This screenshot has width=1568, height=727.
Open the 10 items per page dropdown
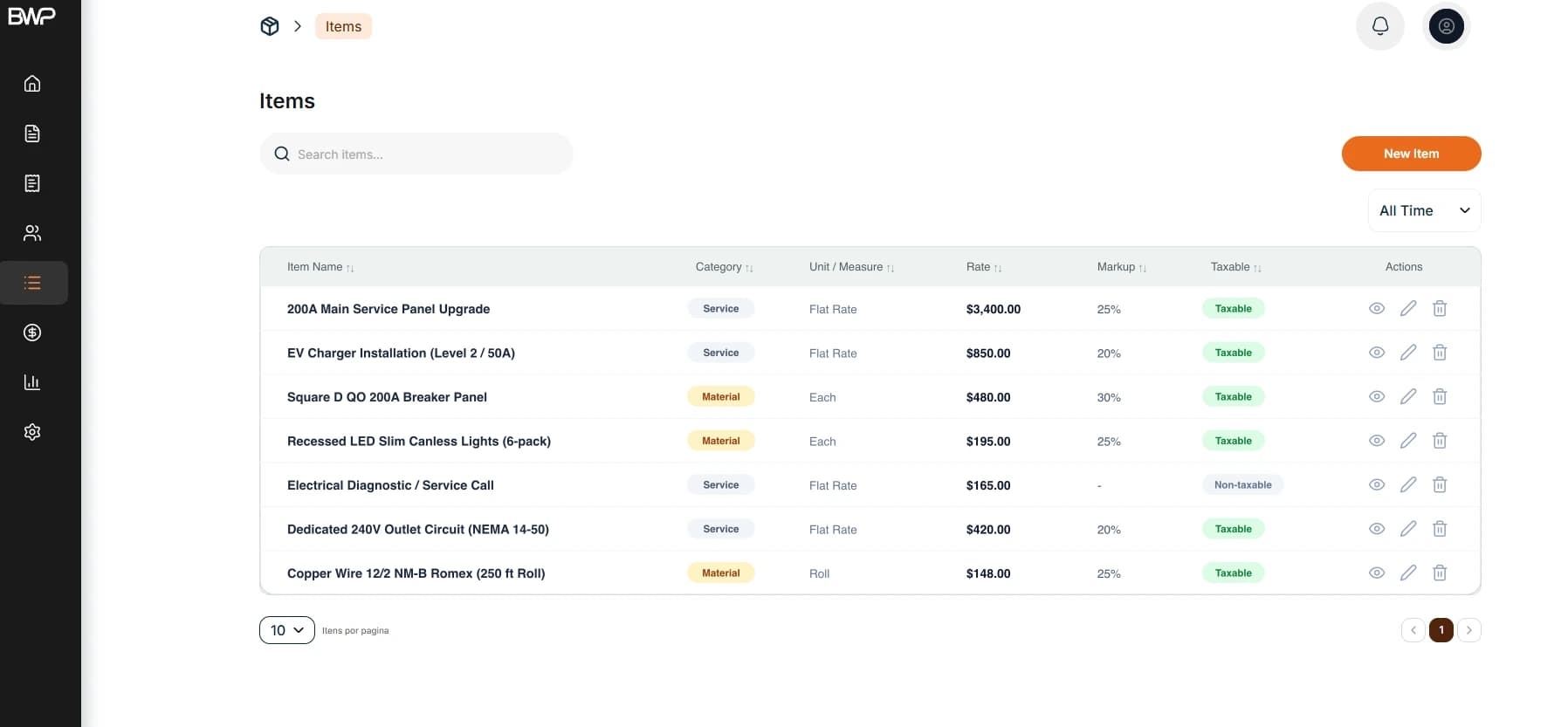286,630
